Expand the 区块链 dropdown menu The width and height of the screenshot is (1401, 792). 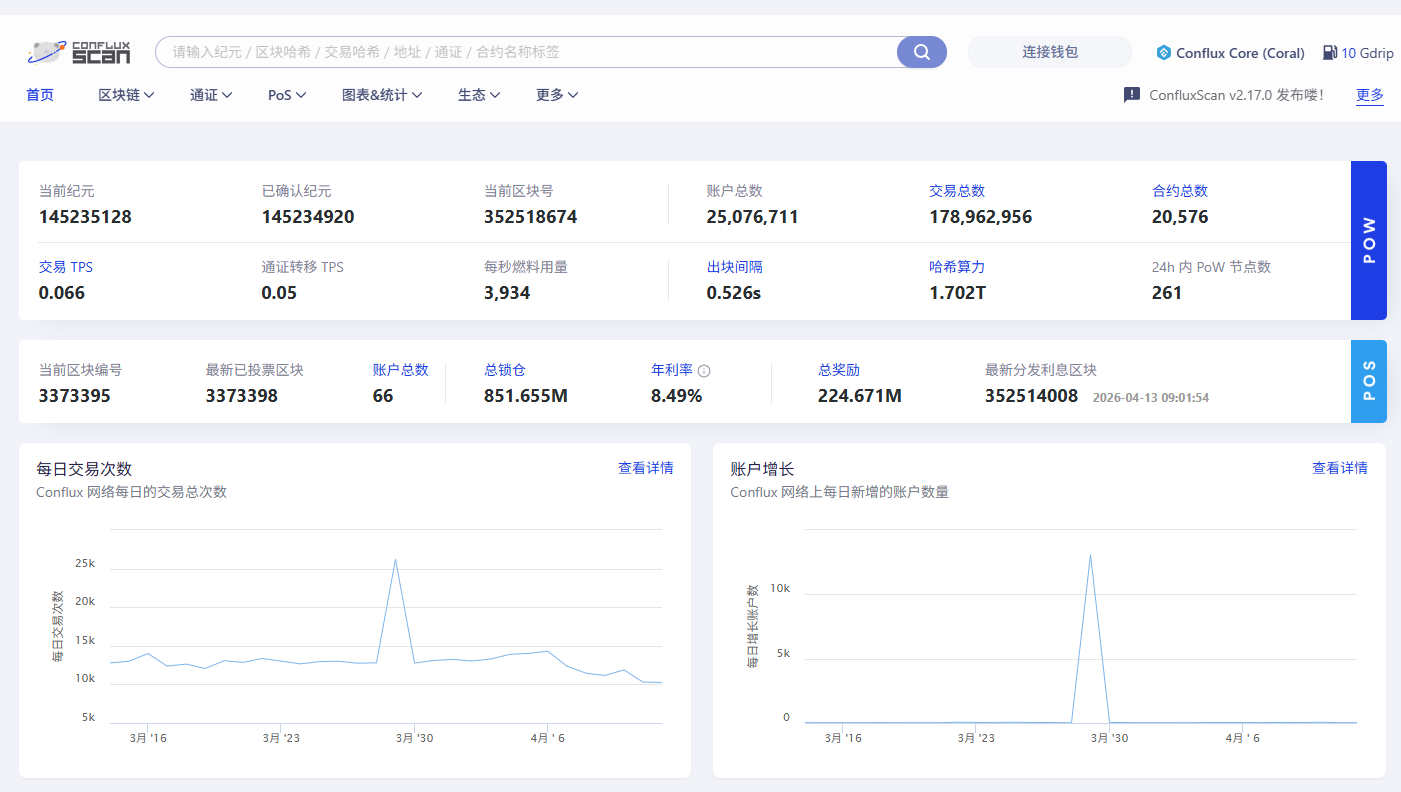(126, 95)
